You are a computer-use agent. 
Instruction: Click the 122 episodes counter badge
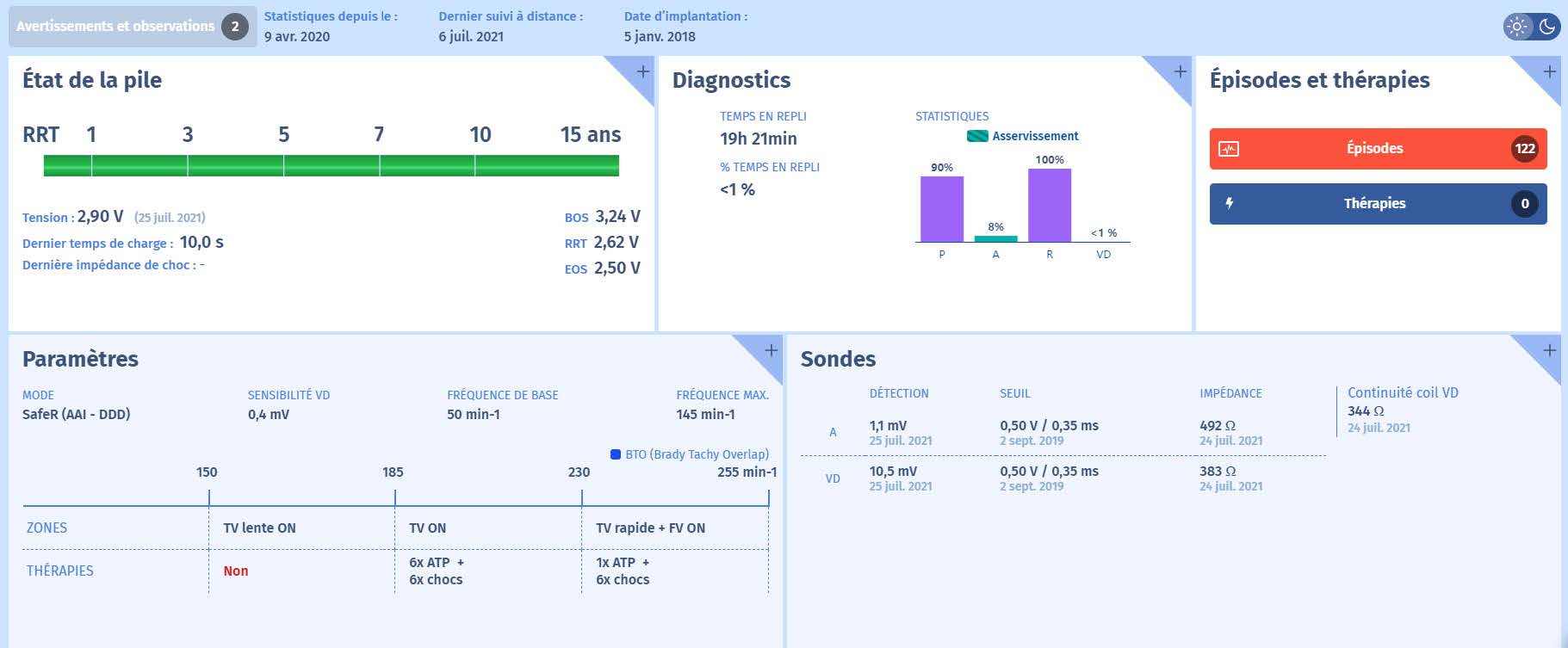click(1524, 149)
